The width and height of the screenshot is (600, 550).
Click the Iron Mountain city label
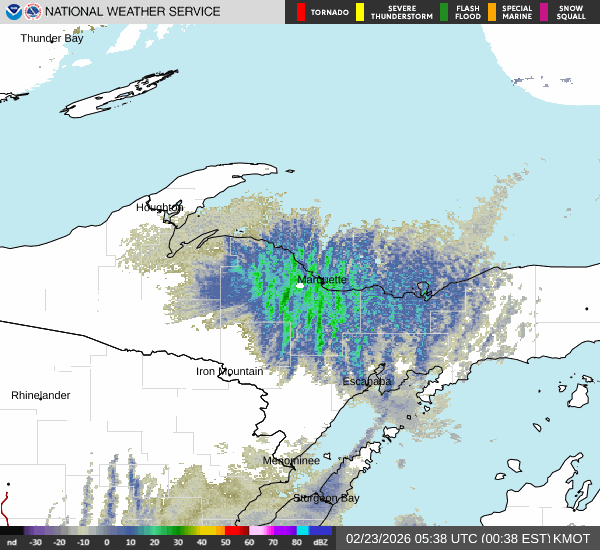229,371
